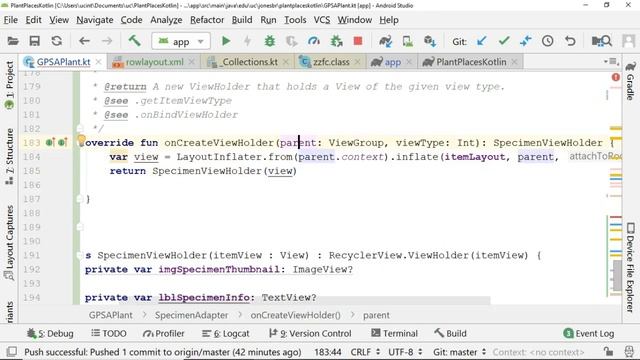Synchronize project with the refresh icon
This screenshot has width=640, height=360.
56,41
